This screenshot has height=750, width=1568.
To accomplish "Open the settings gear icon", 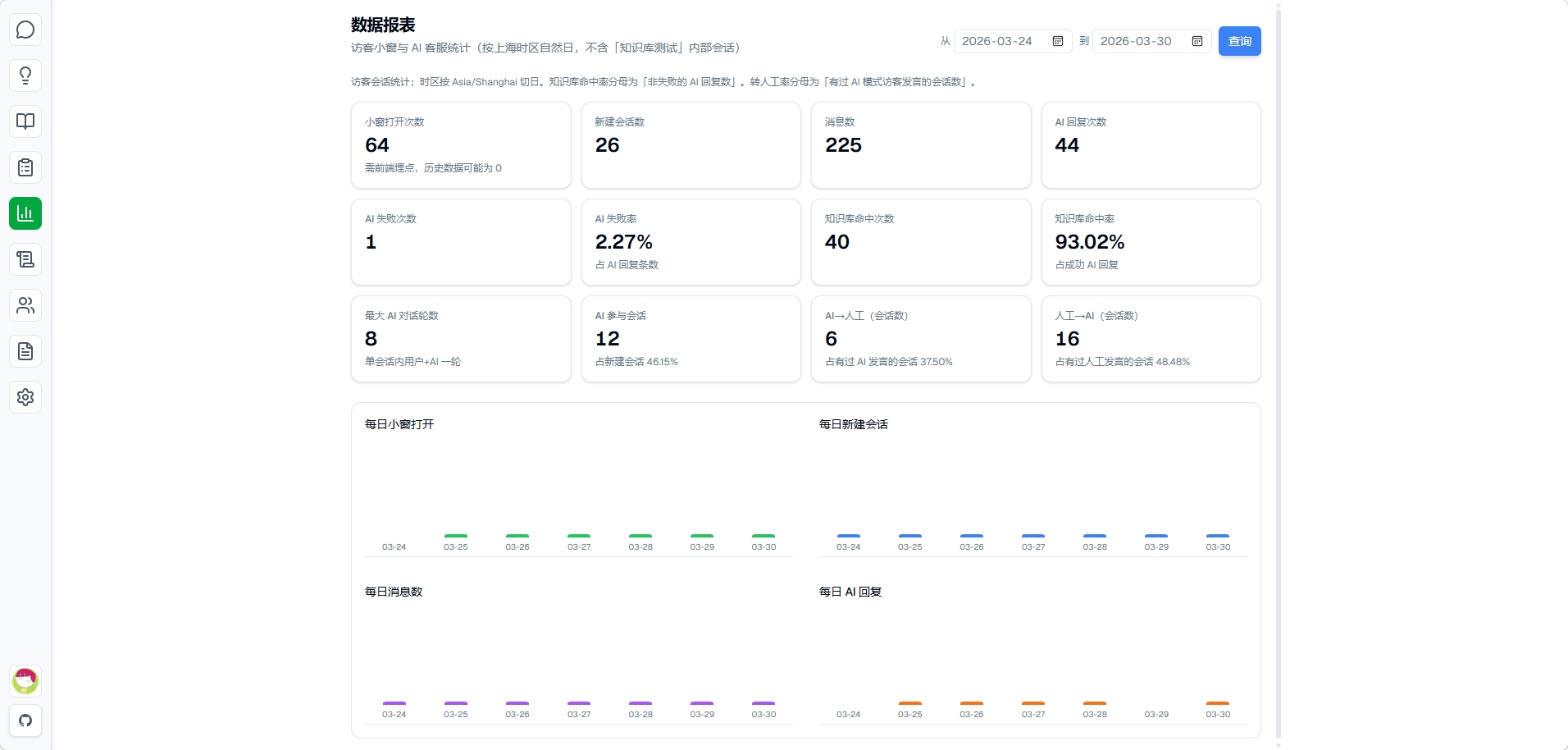I will click(x=25, y=397).
